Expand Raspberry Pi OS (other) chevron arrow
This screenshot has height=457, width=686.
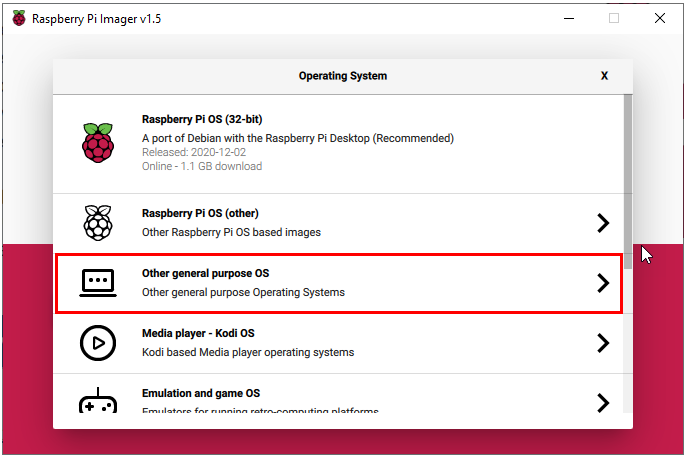coord(603,223)
